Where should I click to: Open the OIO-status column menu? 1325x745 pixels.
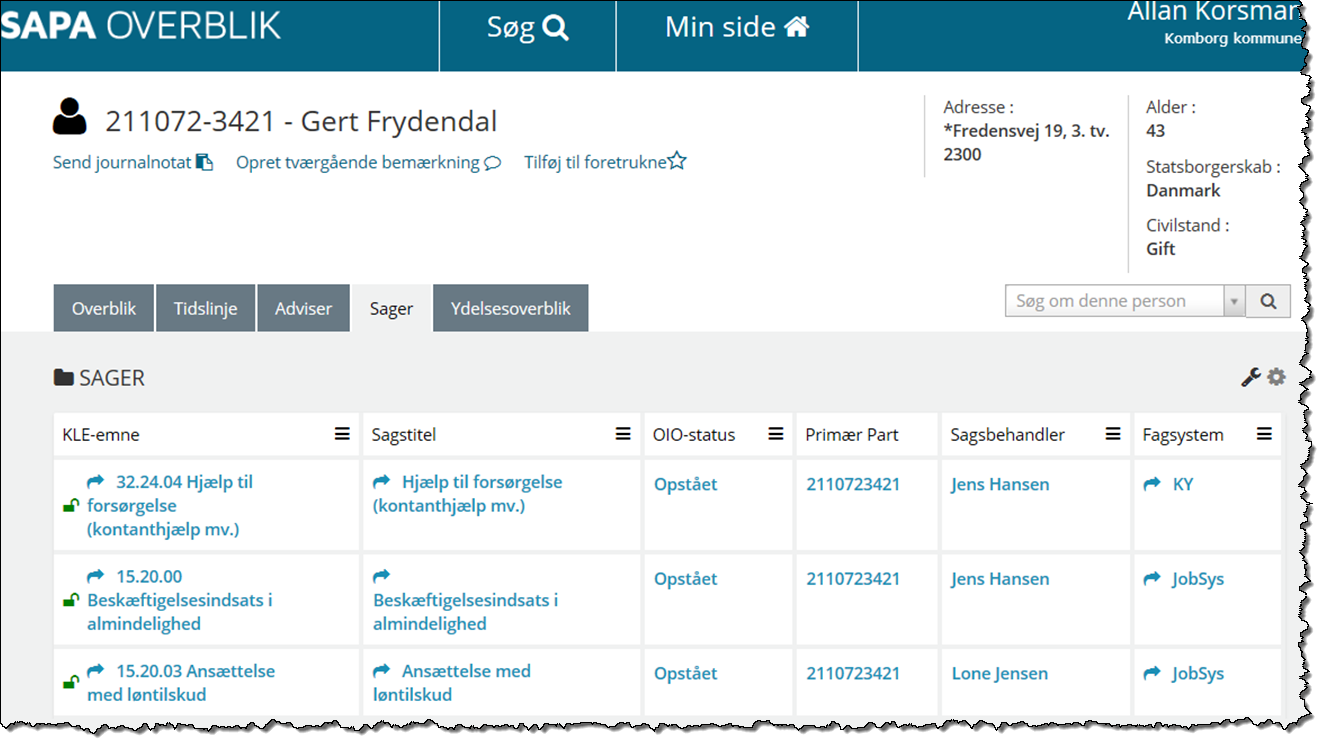[775, 434]
